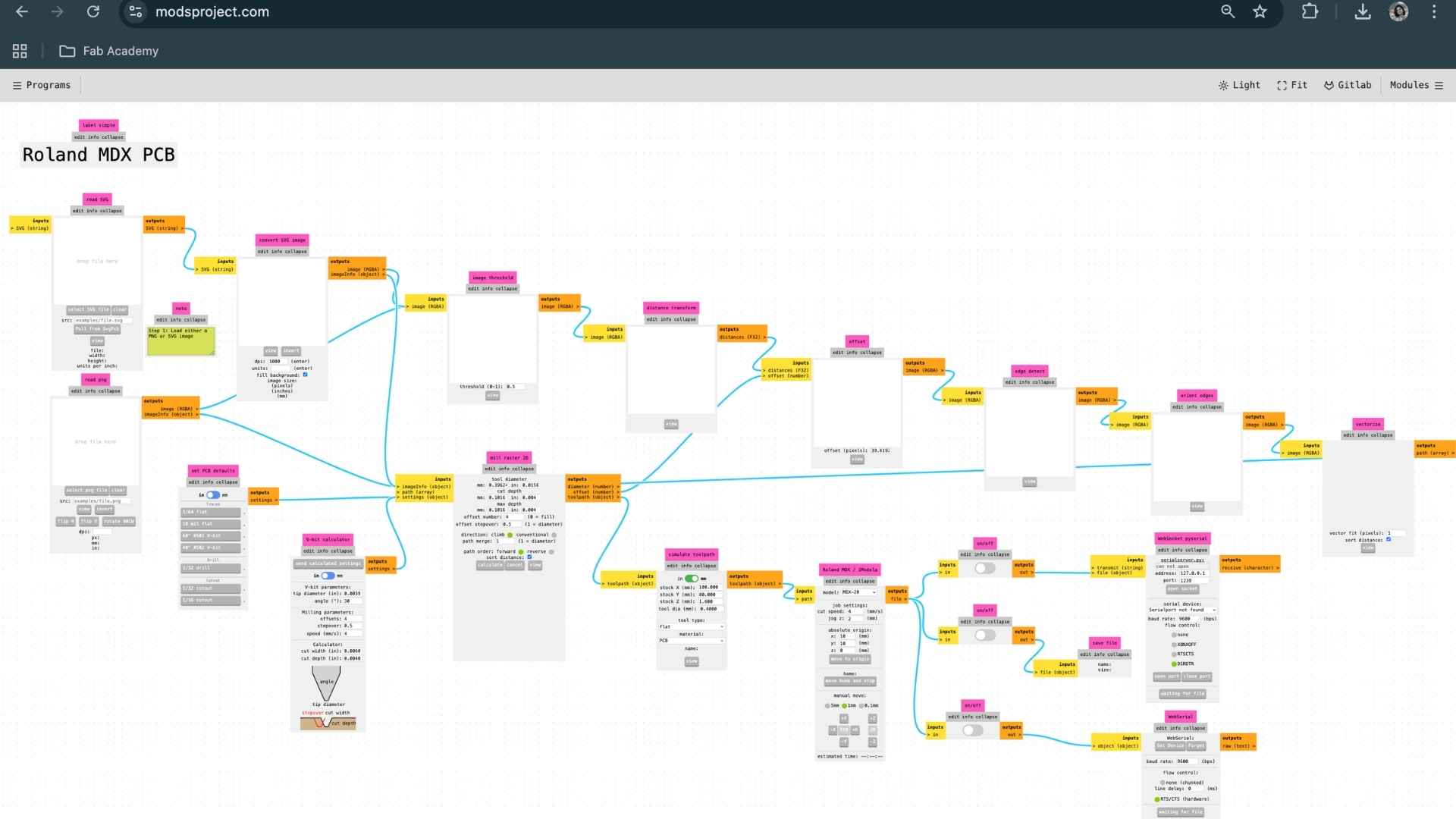The width and height of the screenshot is (1456, 819).
Task: Toggle in/mm switch in set PCB defaults
Action: [x=213, y=494]
